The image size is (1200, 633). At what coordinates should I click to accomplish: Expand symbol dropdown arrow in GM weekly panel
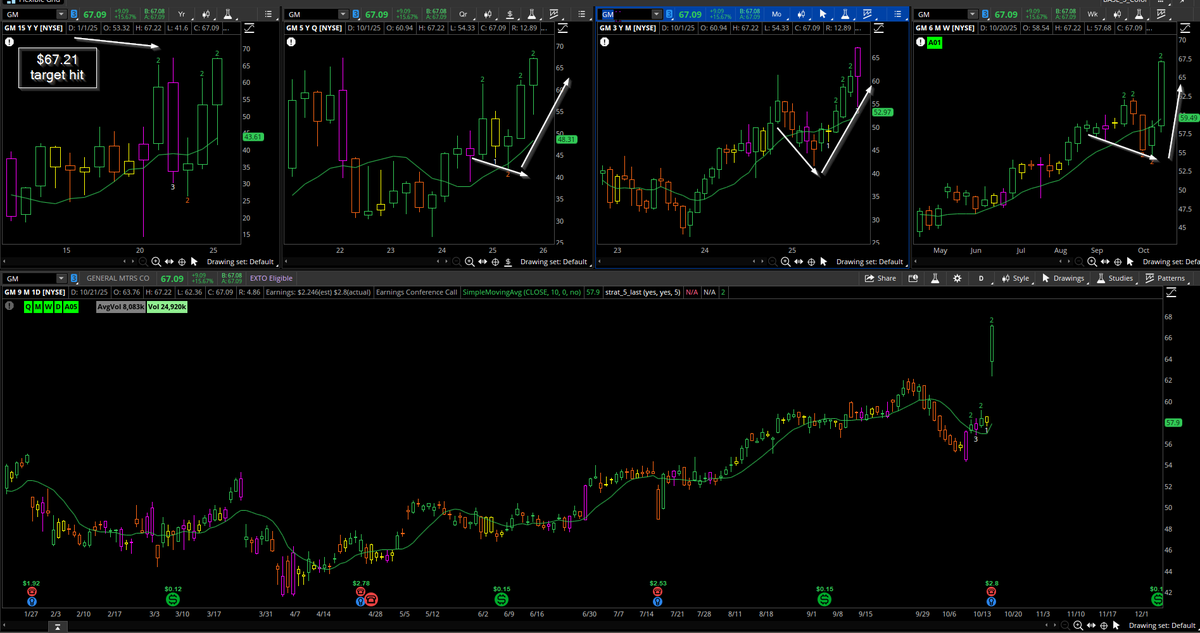pos(972,14)
